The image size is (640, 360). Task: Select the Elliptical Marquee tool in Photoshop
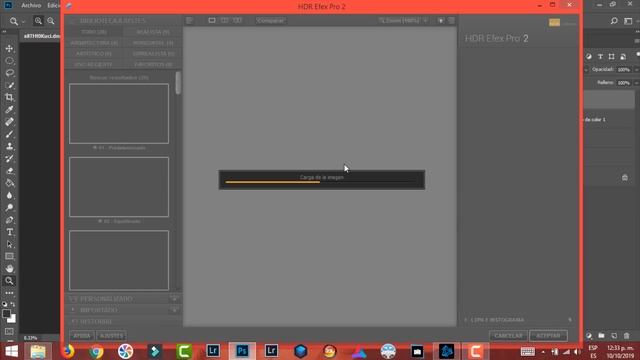pyautogui.click(x=9, y=61)
